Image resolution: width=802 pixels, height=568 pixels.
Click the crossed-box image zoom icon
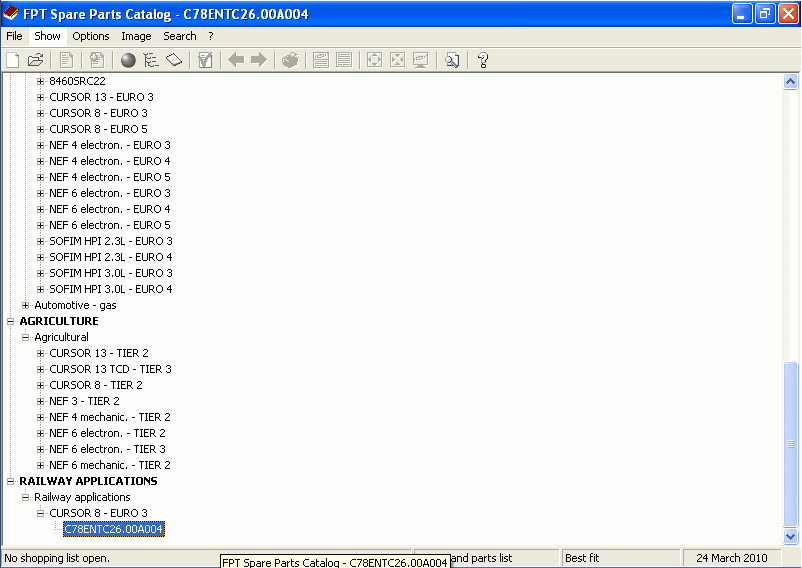click(x=397, y=60)
